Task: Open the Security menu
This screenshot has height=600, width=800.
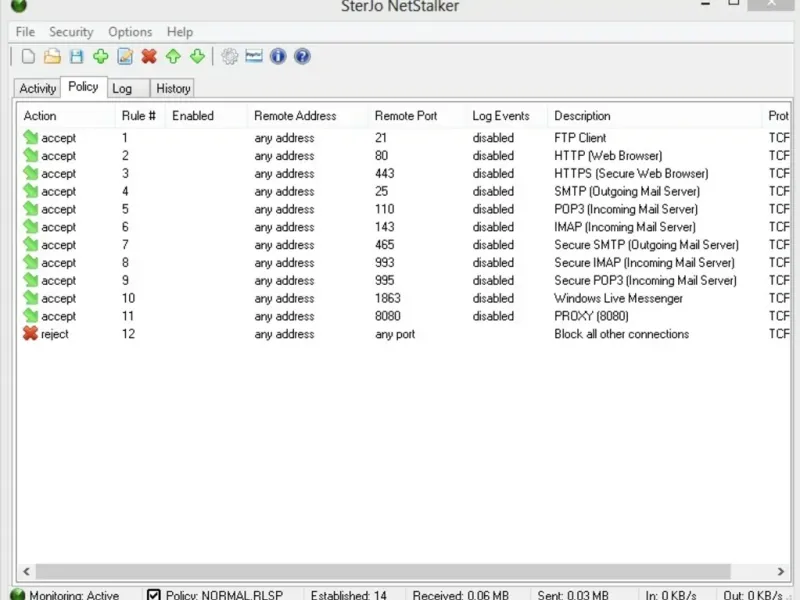Action: tap(71, 32)
